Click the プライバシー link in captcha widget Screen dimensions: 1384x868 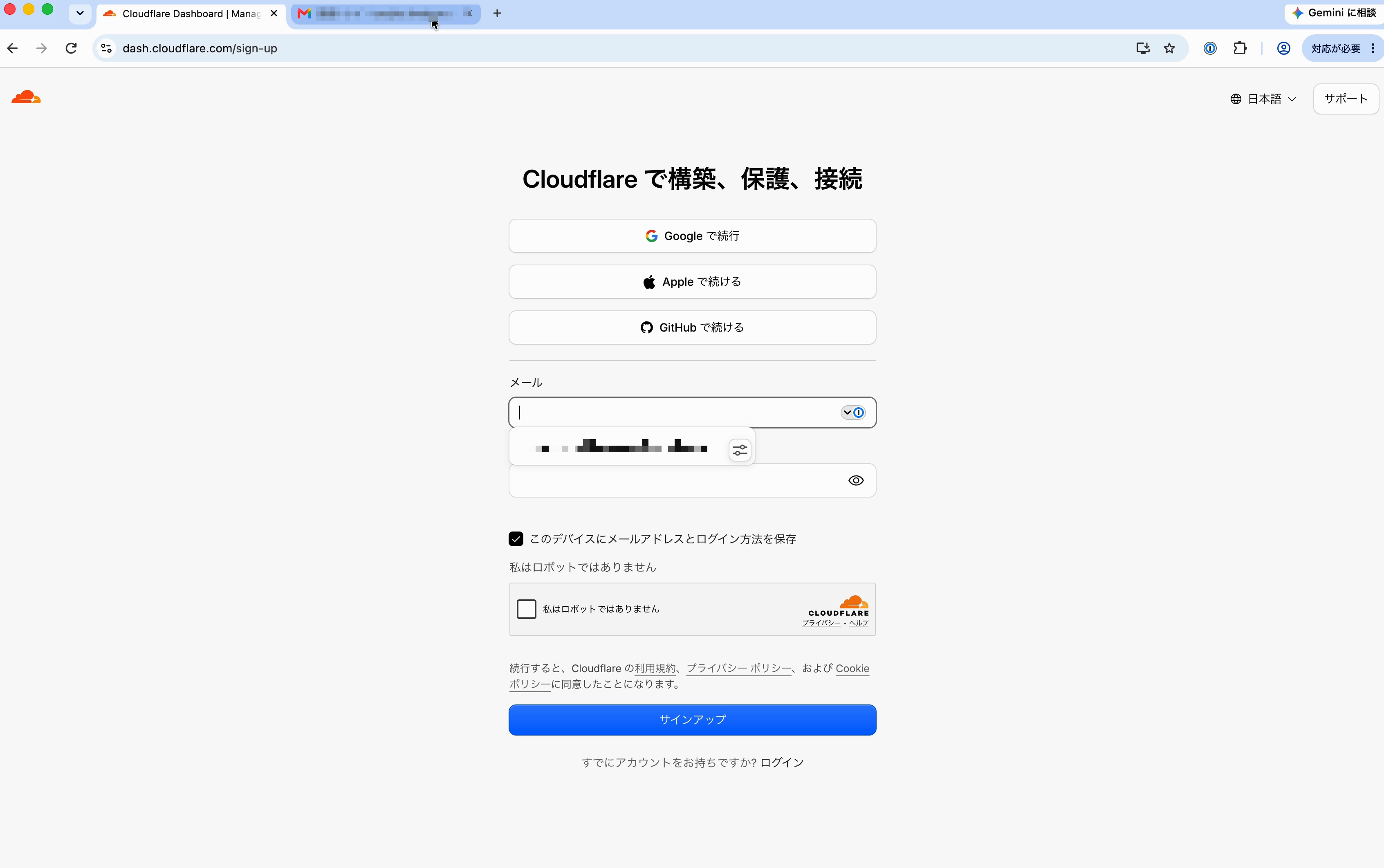click(821, 623)
